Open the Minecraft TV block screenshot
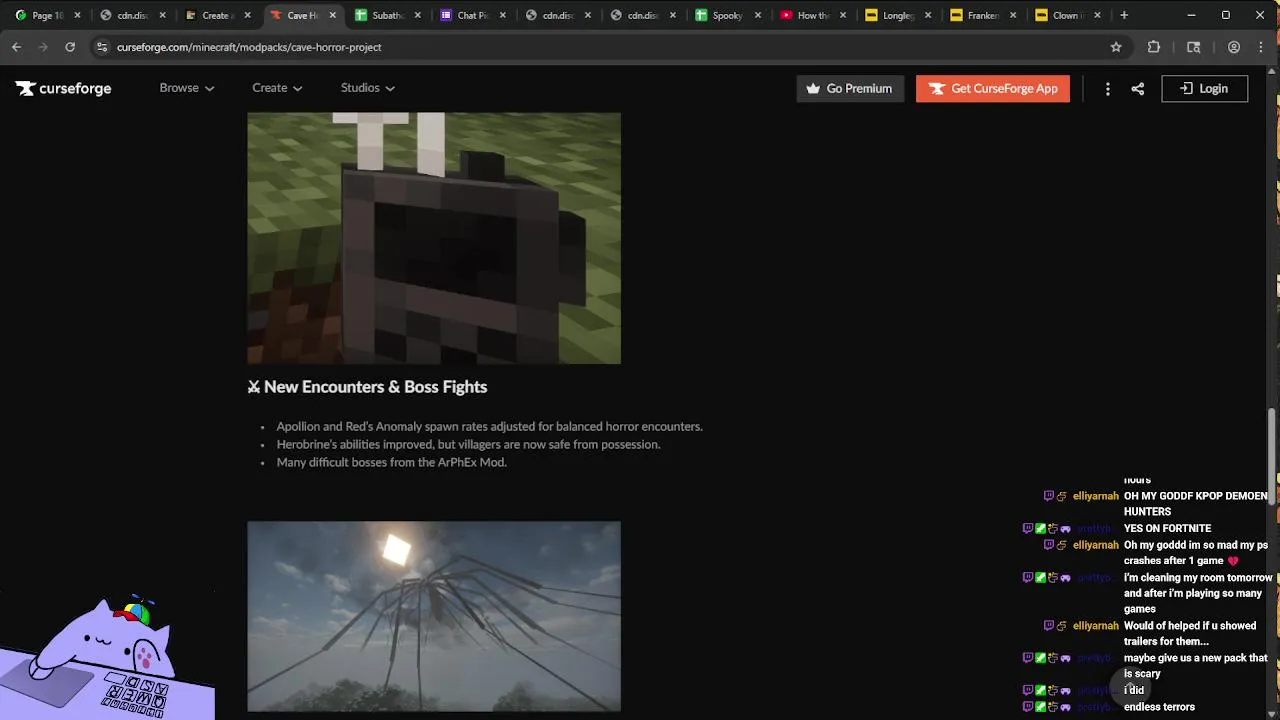The image size is (1280, 720). (x=434, y=238)
